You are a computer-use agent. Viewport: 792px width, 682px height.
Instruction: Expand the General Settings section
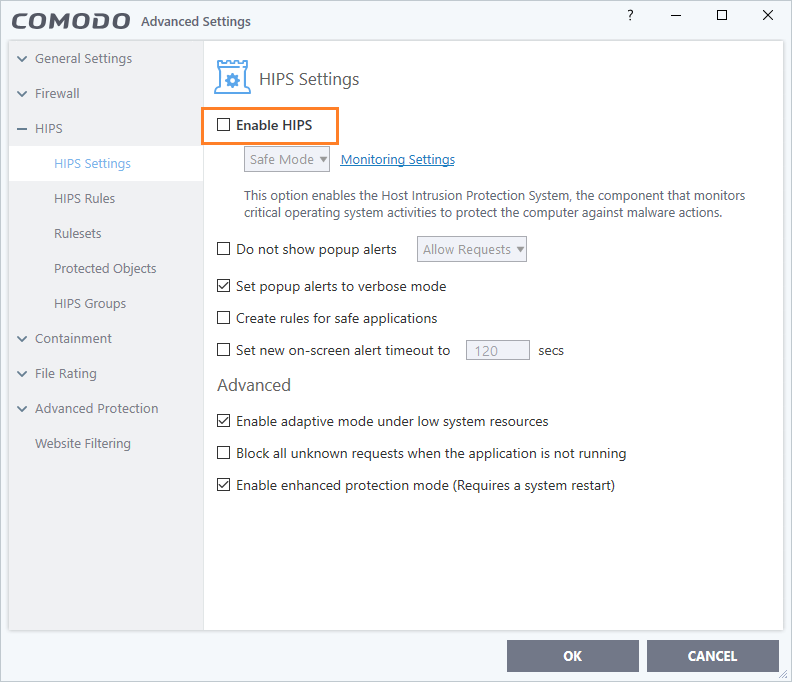pos(22,59)
